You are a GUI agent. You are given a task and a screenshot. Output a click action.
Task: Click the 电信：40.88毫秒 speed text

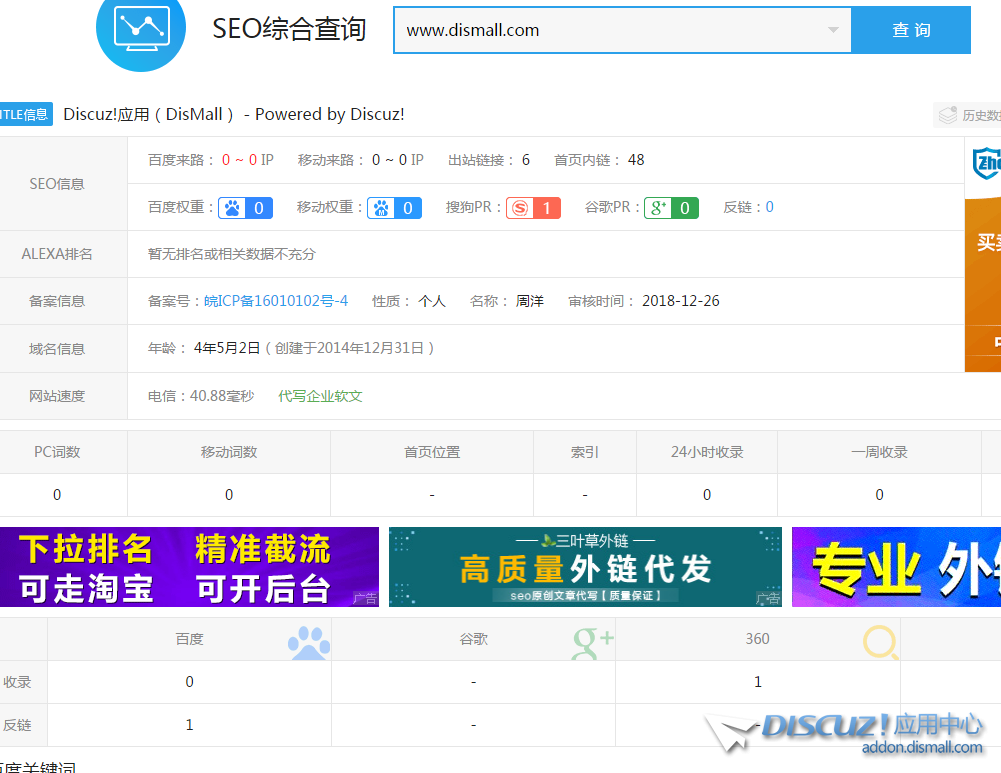click(201, 396)
